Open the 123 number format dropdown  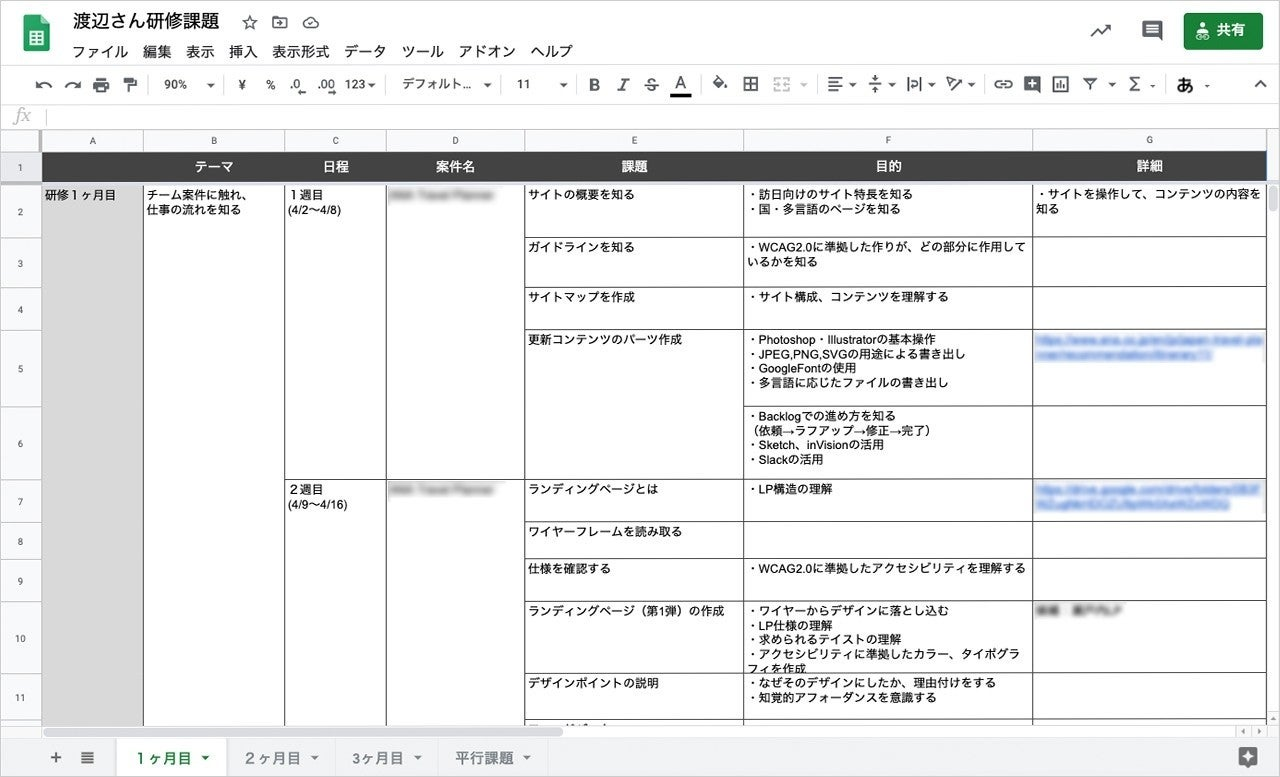point(360,85)
